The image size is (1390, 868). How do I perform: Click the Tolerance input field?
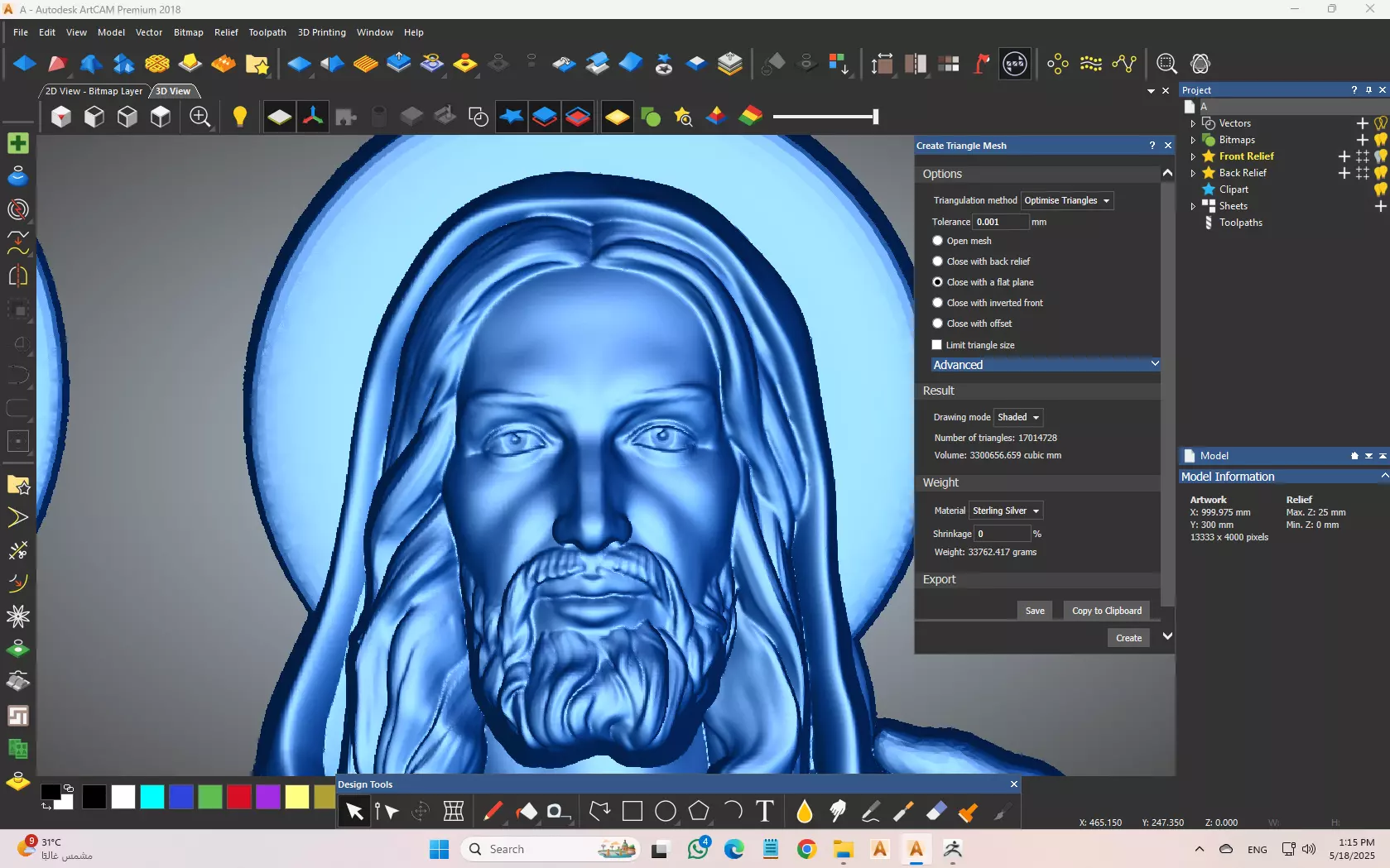click(x=1000, y=222)
